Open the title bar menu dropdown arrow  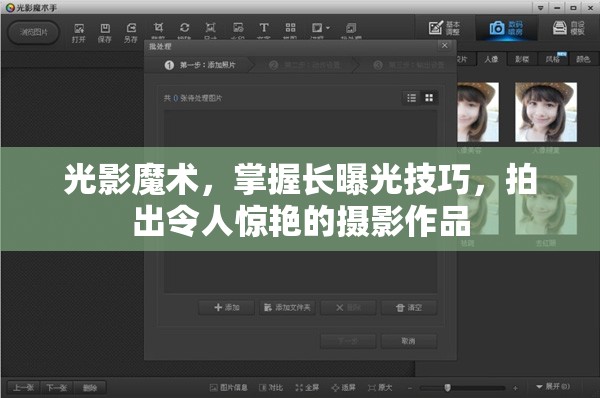540,8
